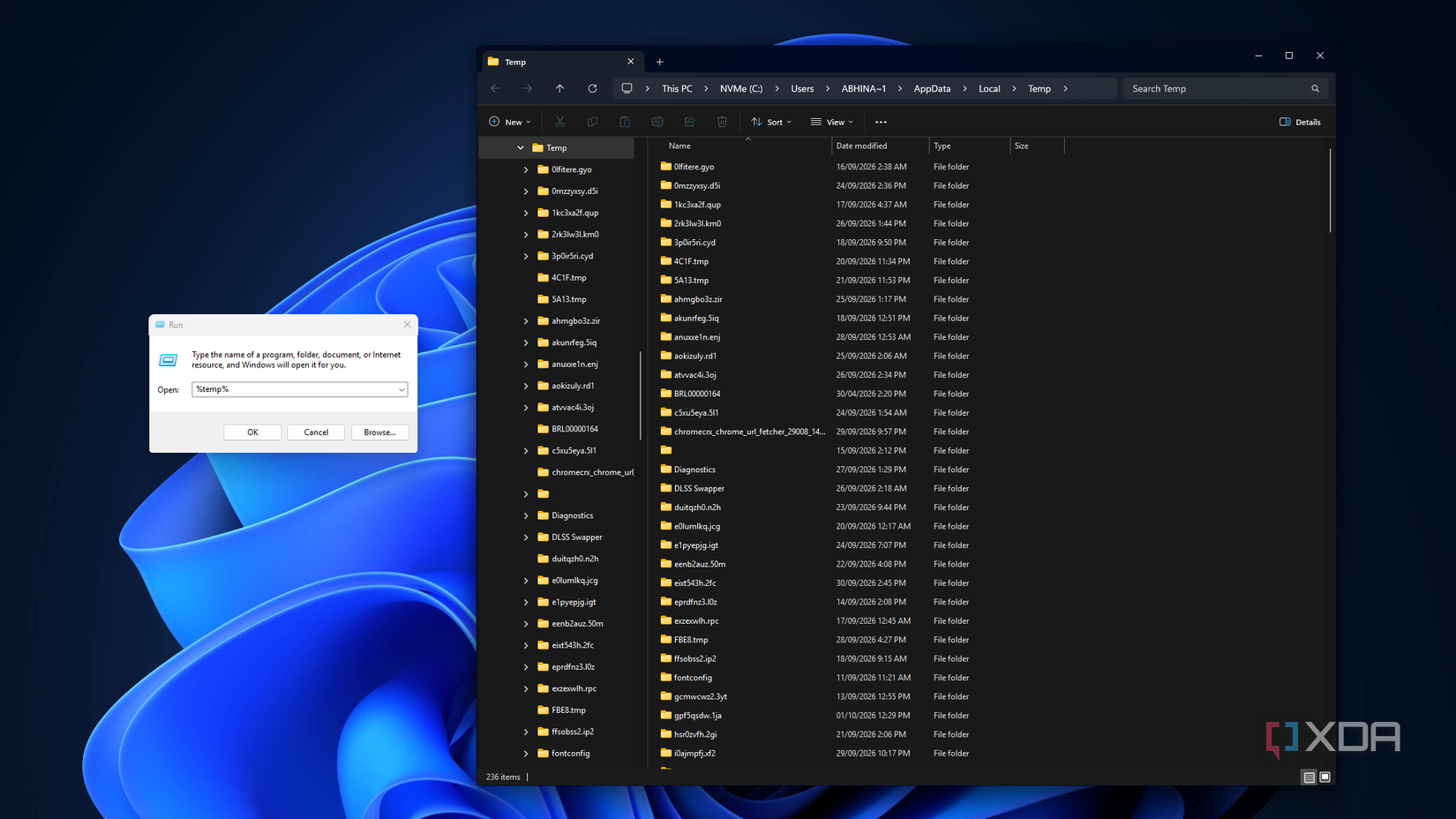Collapse the Temp folder in tree
Viewport: 1456px width, 819px height.
pyautogui.click(x=521, y=148)
